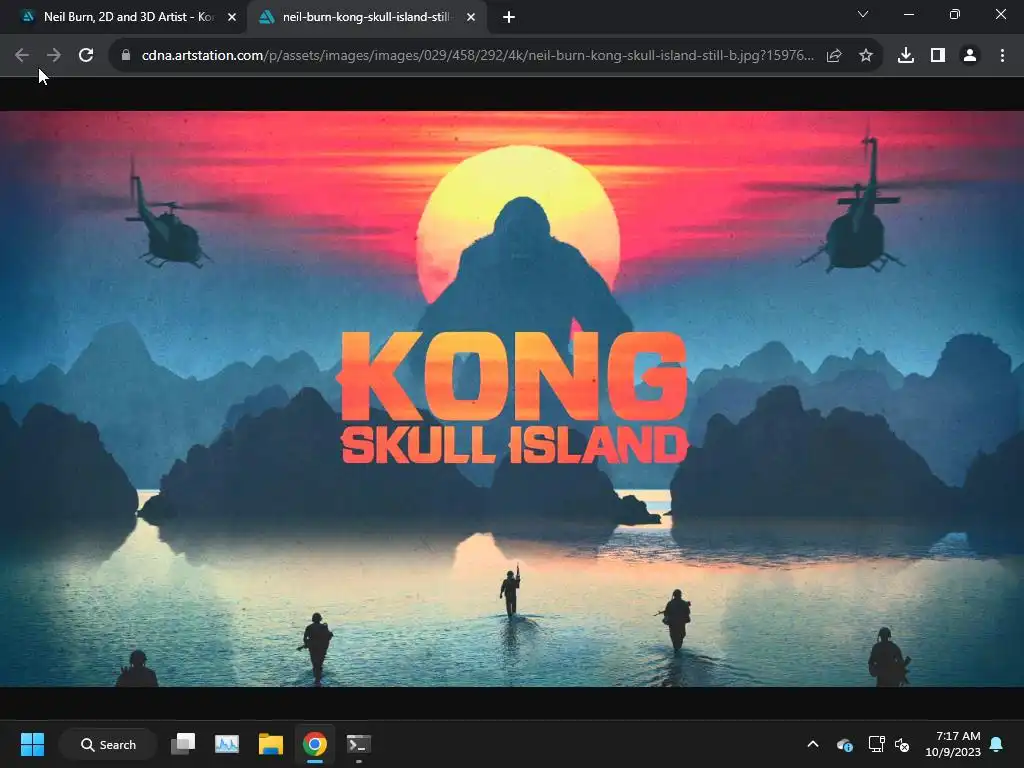Open the terminal taskbar app

(359, 744)
